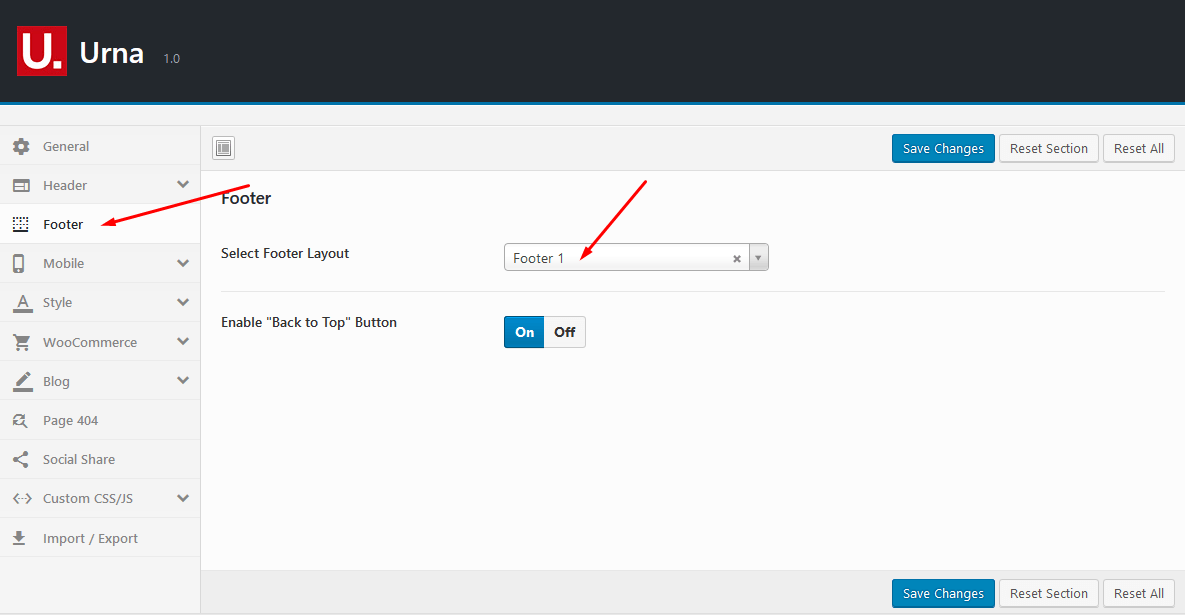Image resolution: width=1185 pixels, height=615 pixels.
Task: Click the bottom Reset All button
Action: click(x=1139, y=594)
